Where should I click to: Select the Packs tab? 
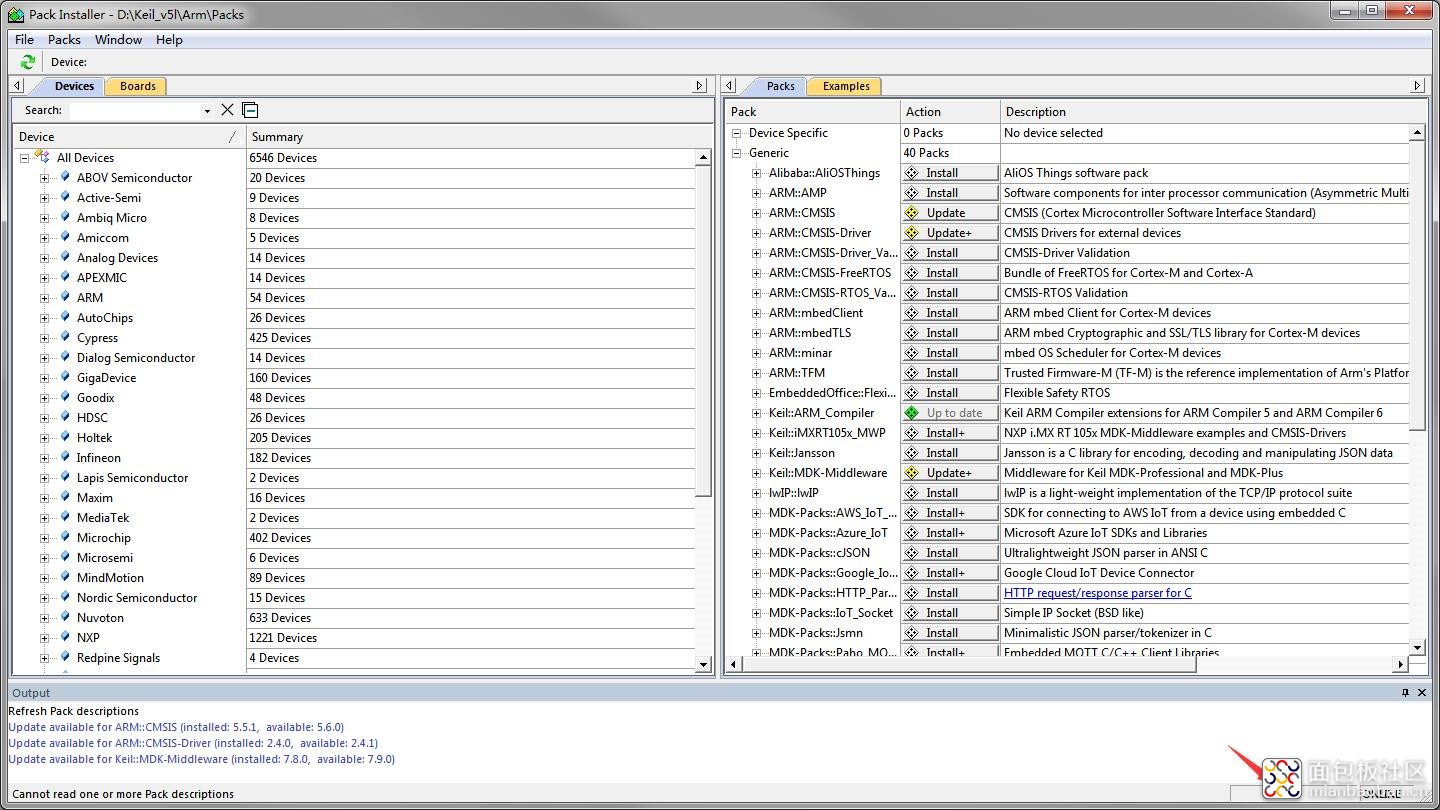(x=780, y=86)
